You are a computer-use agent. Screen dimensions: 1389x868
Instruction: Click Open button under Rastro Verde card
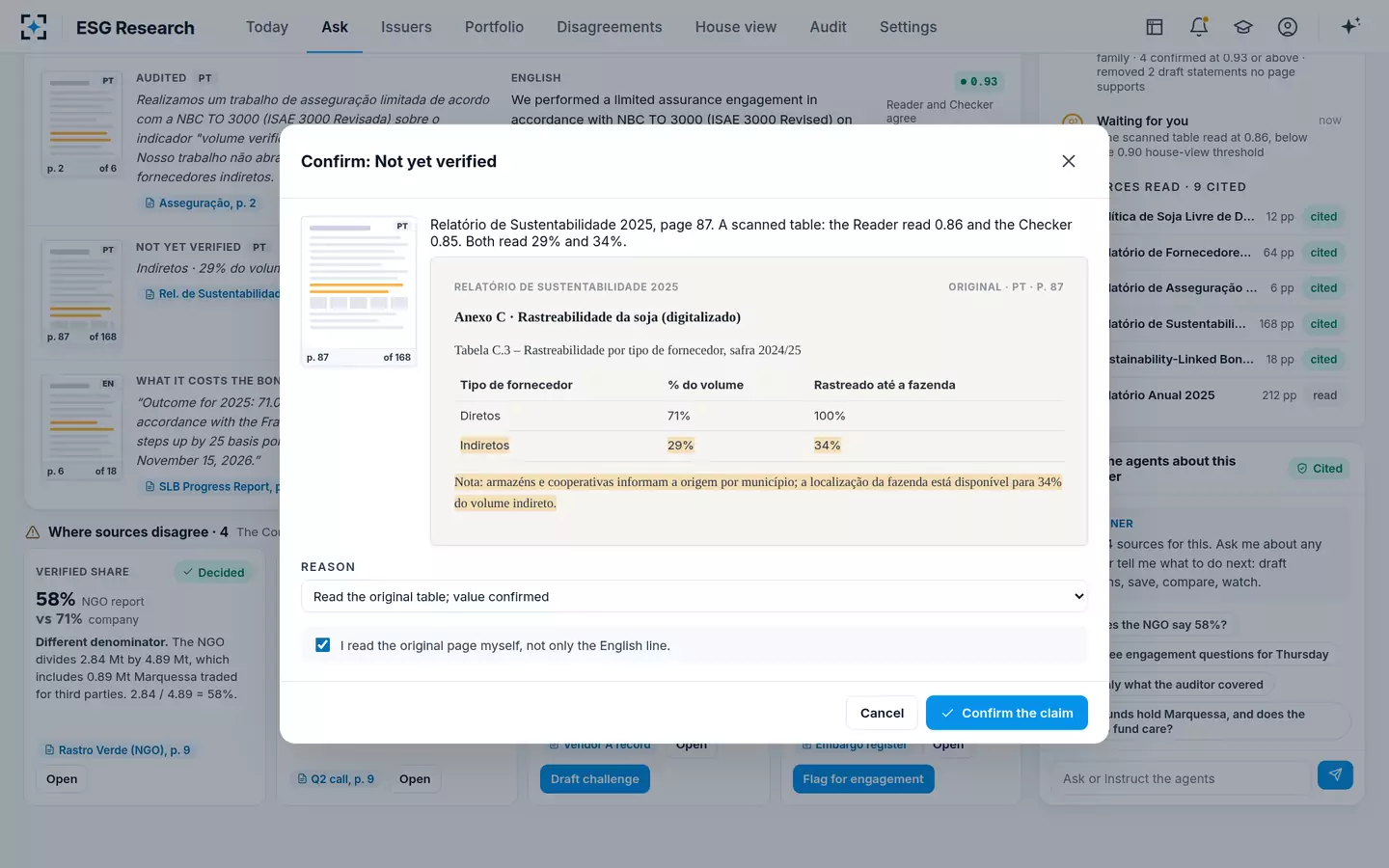62,779
